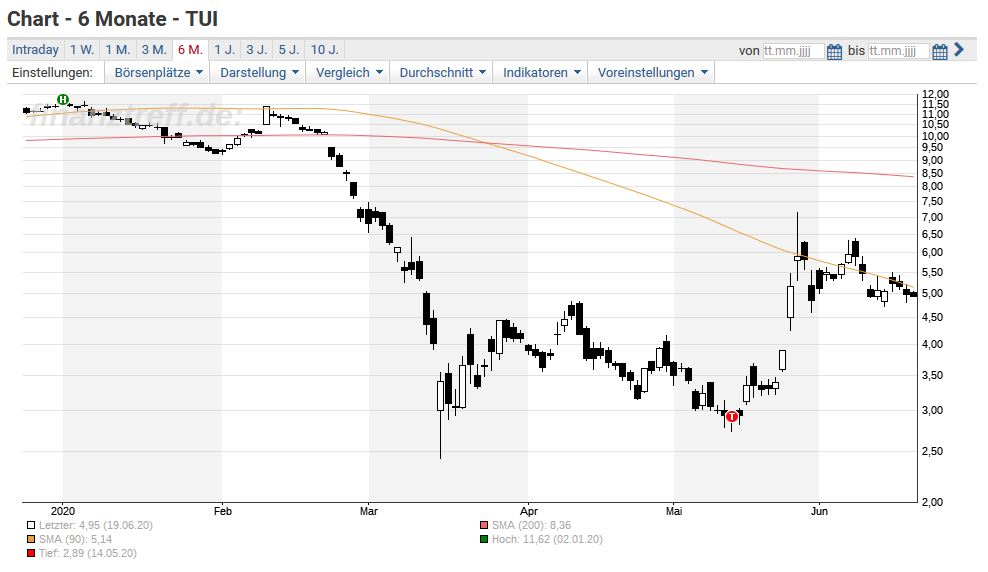Click the 'Feb' x-axis label
The height and width of the screenshot is (572, 988).
pos(223,511)
